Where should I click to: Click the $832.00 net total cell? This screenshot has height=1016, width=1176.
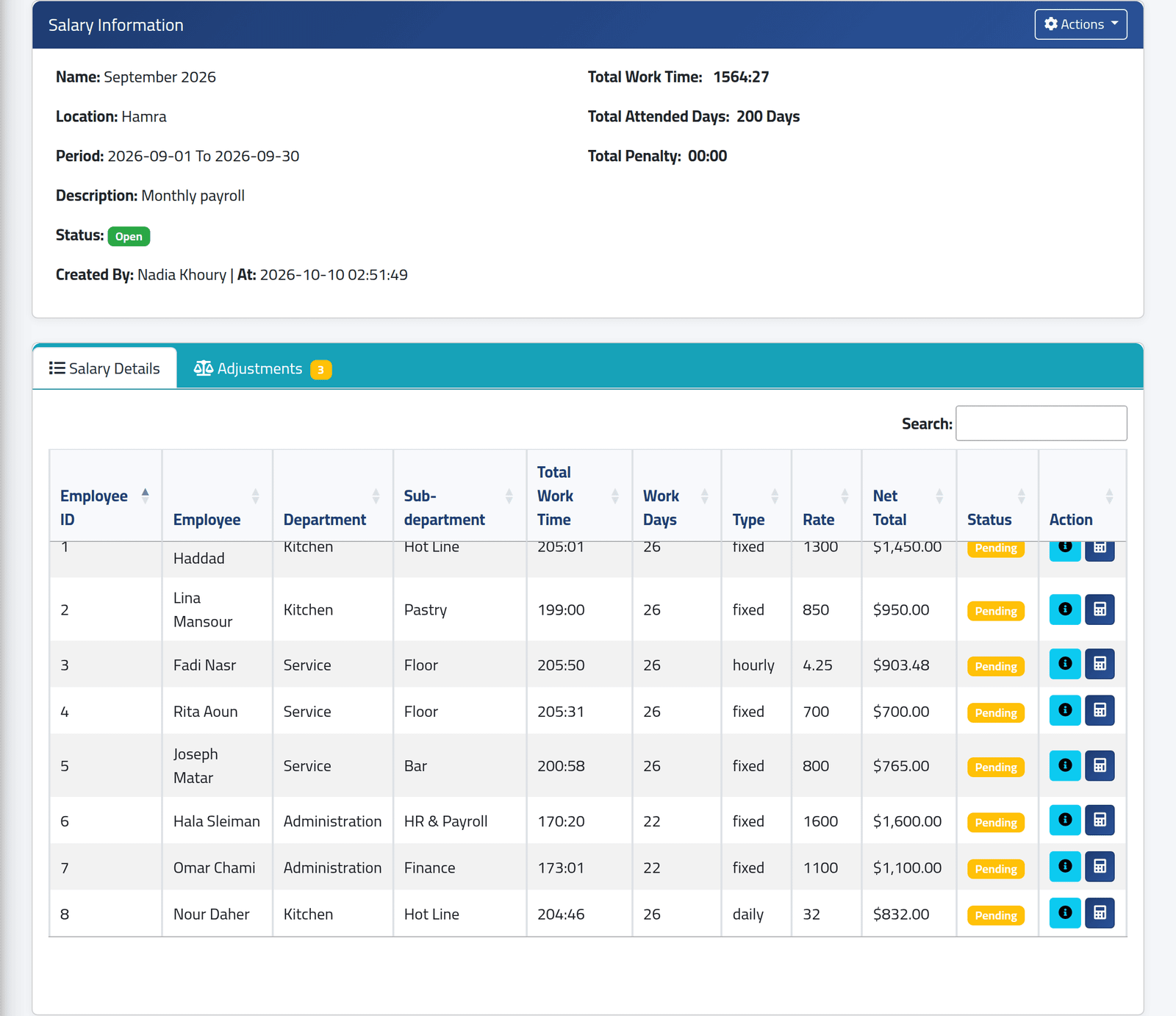pyautogui.click(x=908, y=914)
